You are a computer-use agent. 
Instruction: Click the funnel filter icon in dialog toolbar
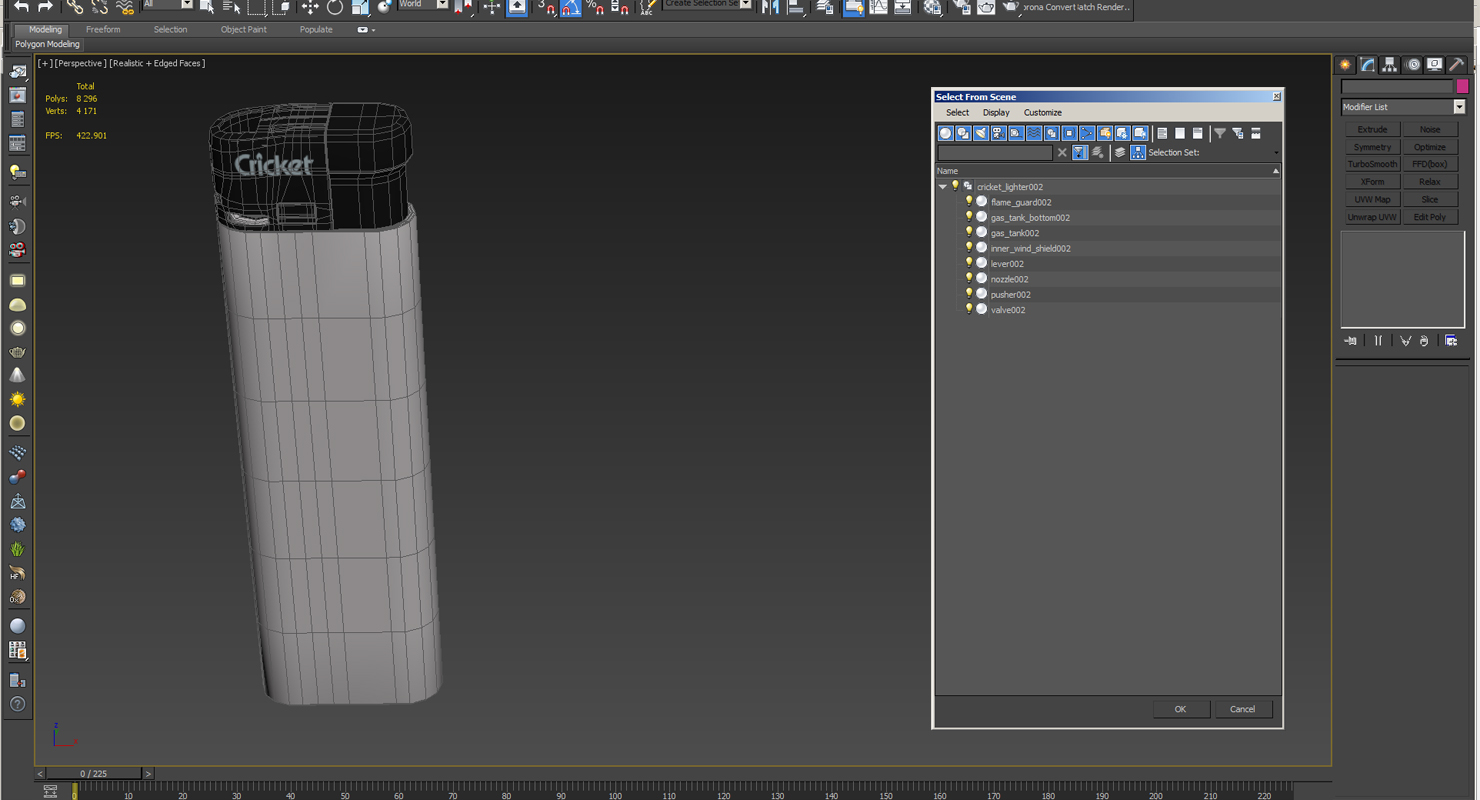coord(1220,133)
